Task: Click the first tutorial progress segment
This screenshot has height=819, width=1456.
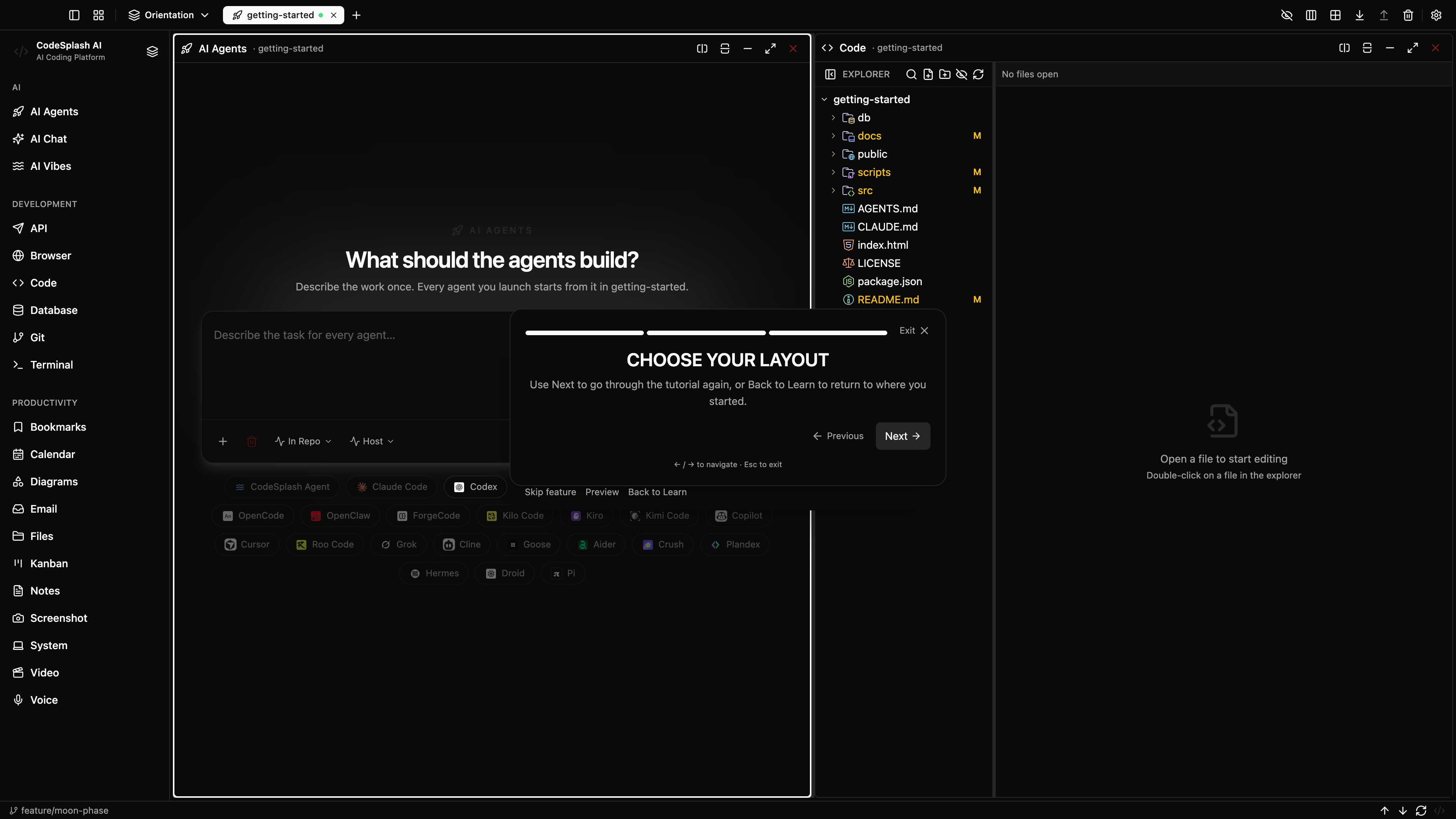Action: pos(584,333)
